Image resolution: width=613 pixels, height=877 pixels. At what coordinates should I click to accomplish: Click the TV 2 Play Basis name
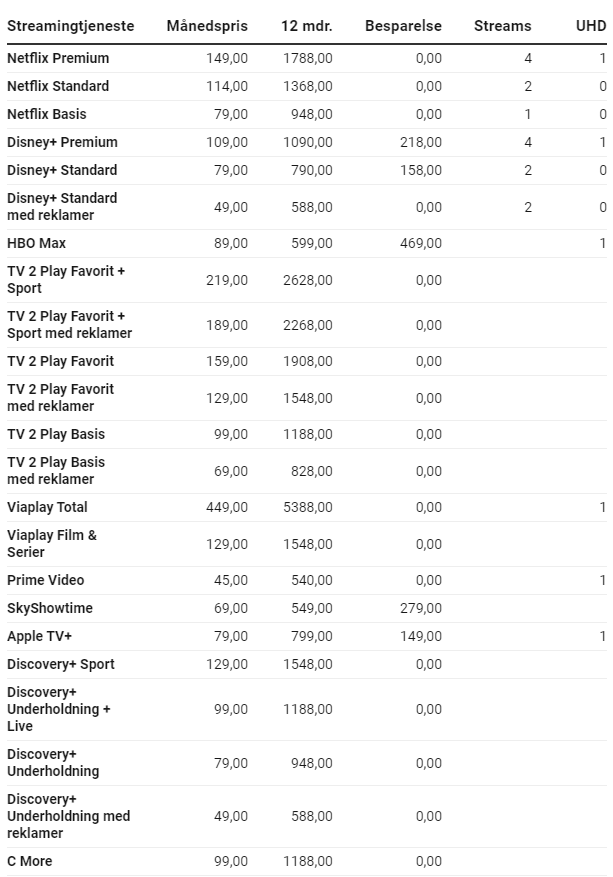click(x=56, y=434)
